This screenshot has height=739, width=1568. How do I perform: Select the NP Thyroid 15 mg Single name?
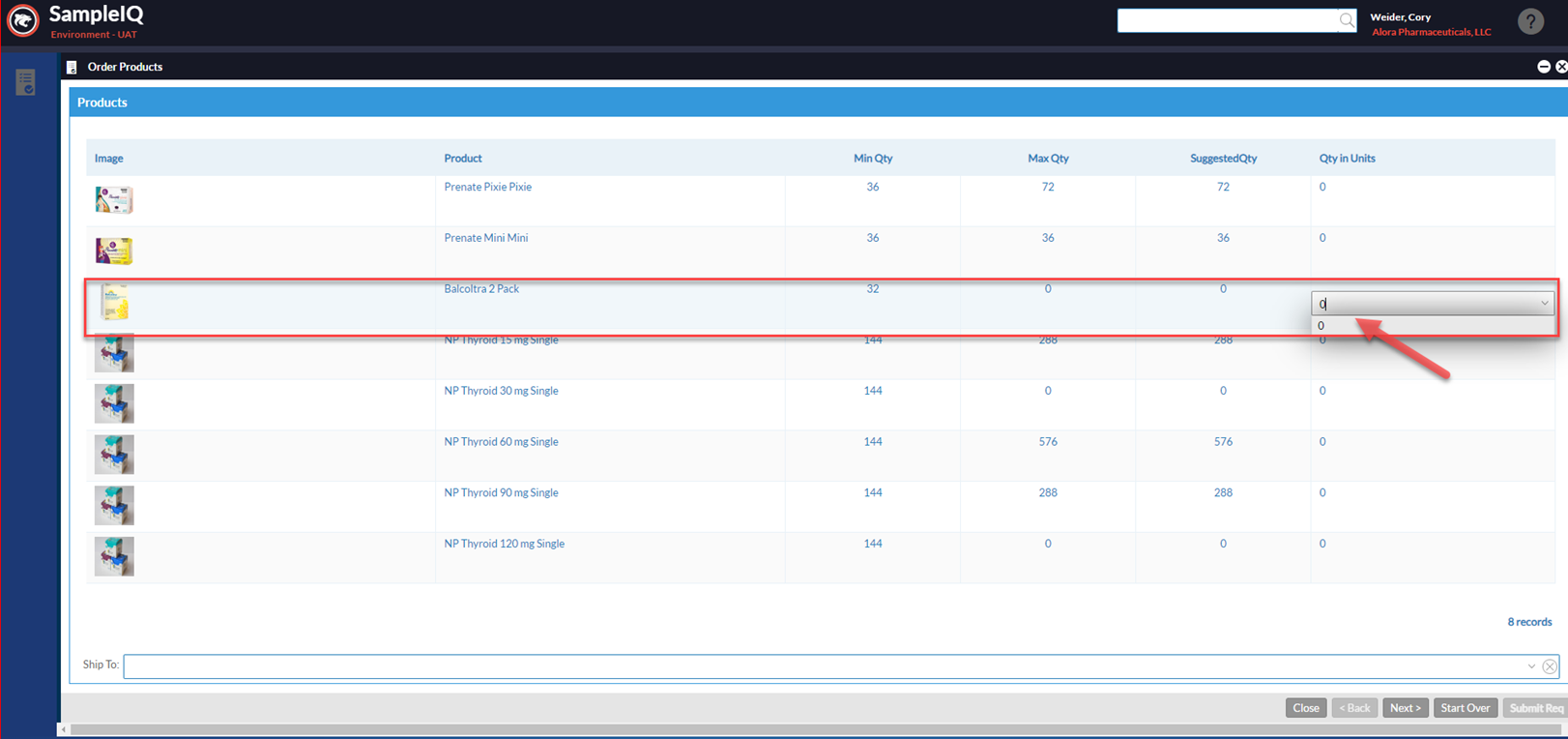pos(501,340)
